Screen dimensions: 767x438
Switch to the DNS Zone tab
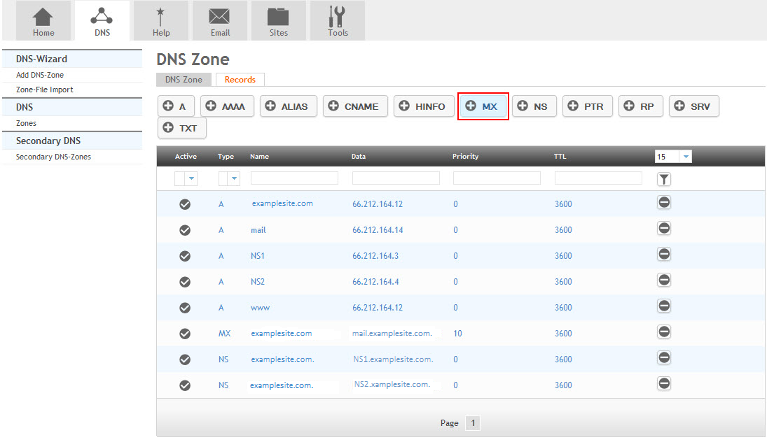(x=184, y=79)
